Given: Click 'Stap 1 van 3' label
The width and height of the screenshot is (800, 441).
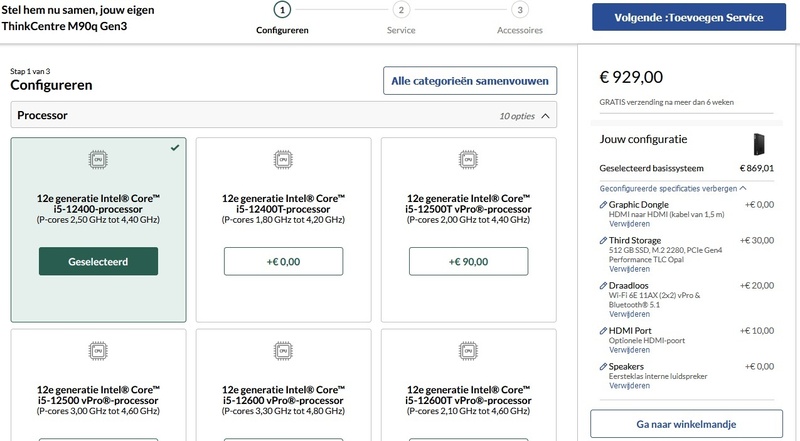Looking at the screenshot, I should tap(30, 71).
